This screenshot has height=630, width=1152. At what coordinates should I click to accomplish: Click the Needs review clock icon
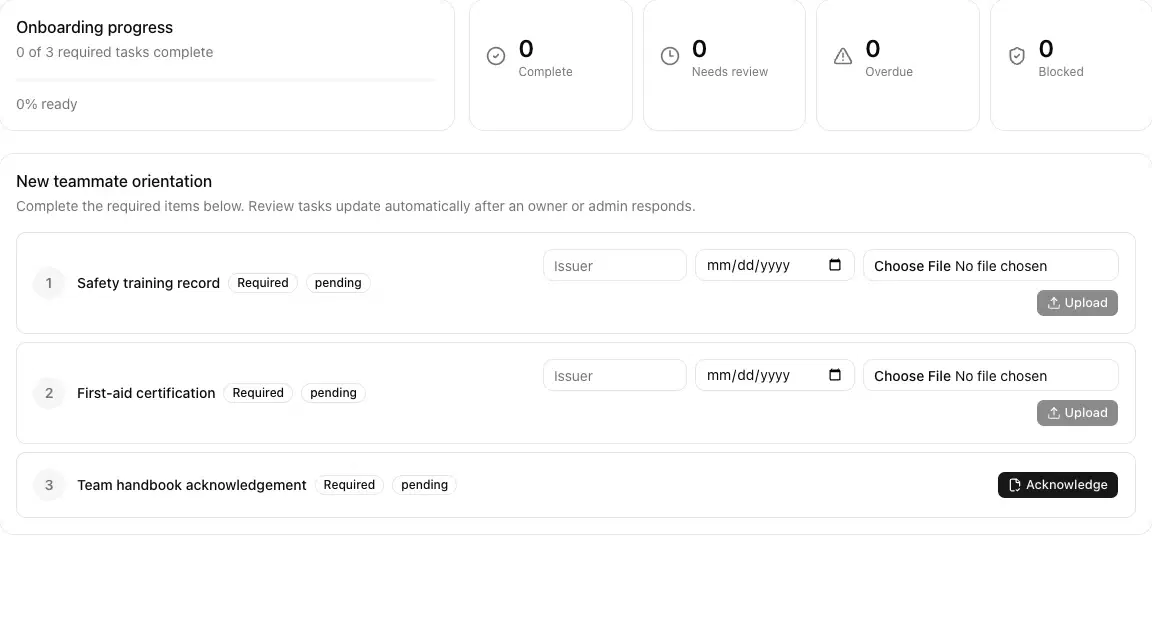(x=669, y=56)
